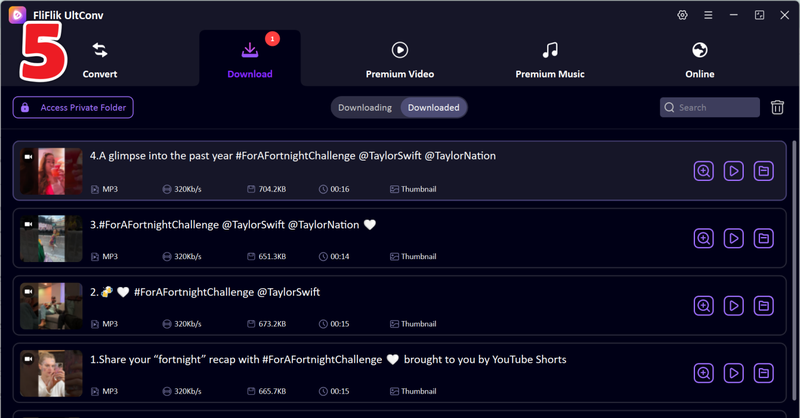Select the Downloaded toggle segment
This screenshot has width=800, height=418.
433,107
